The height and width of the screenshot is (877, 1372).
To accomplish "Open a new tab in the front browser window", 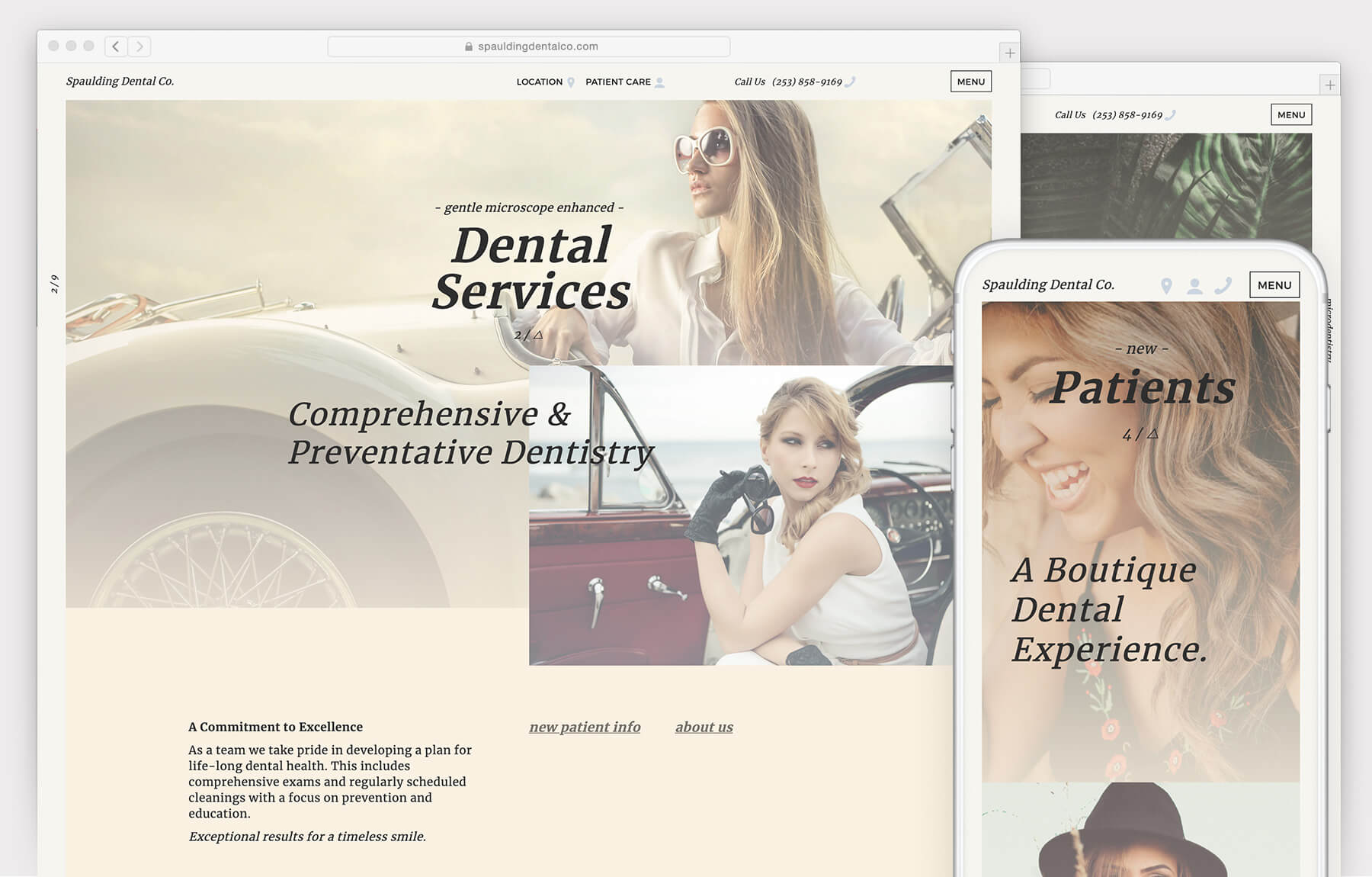I will coord(1009,53).
